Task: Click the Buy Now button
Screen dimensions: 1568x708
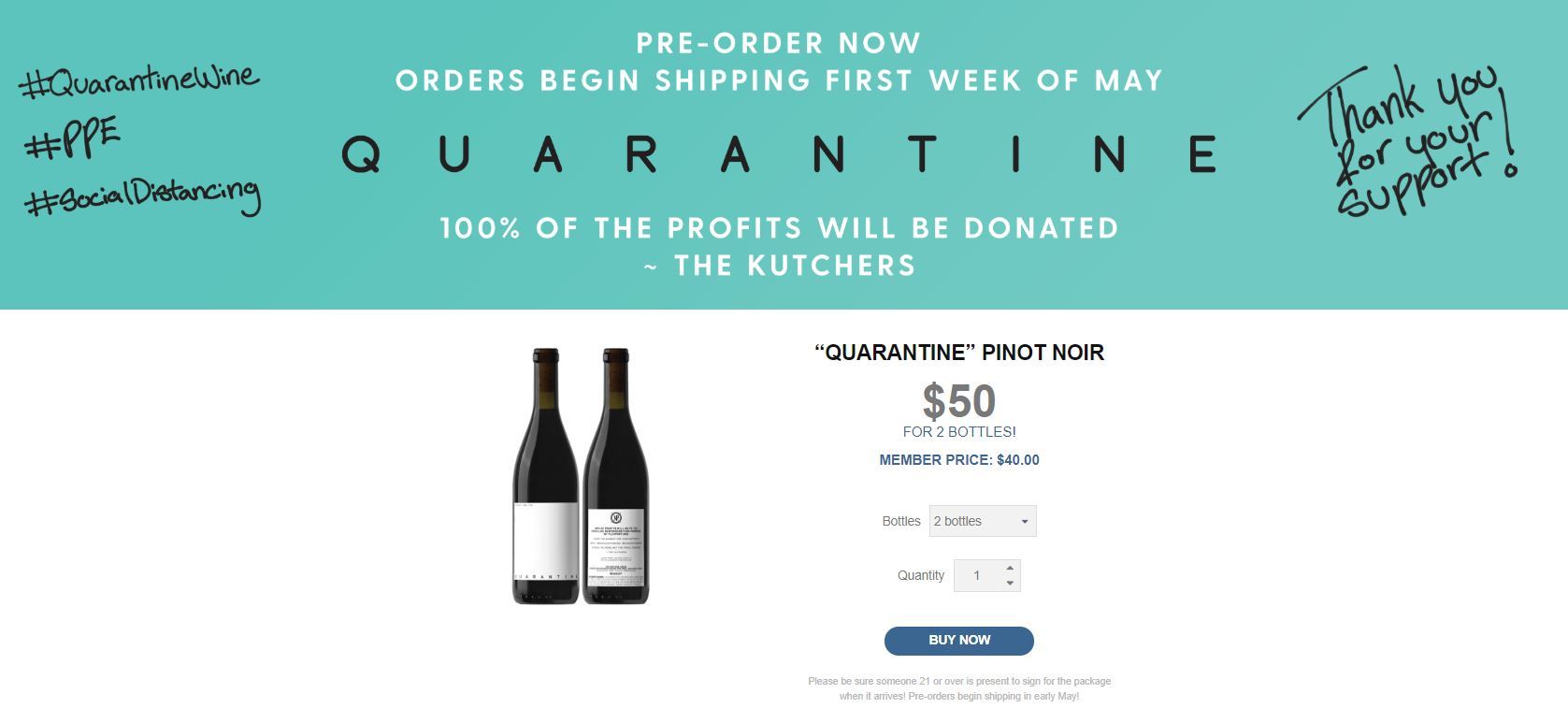Action: [x=958, y=641]
